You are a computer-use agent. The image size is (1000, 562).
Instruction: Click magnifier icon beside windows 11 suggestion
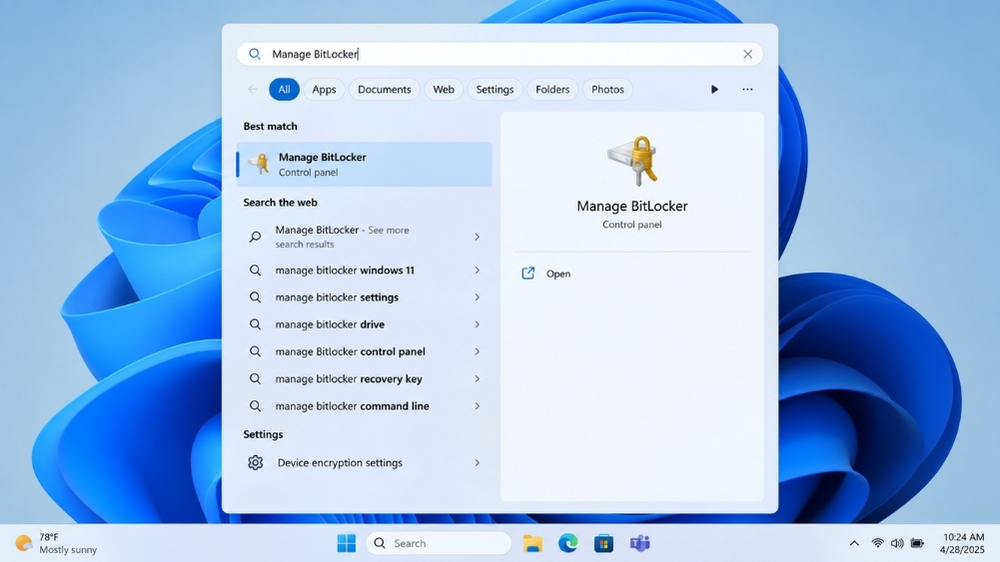coord(255,270)
